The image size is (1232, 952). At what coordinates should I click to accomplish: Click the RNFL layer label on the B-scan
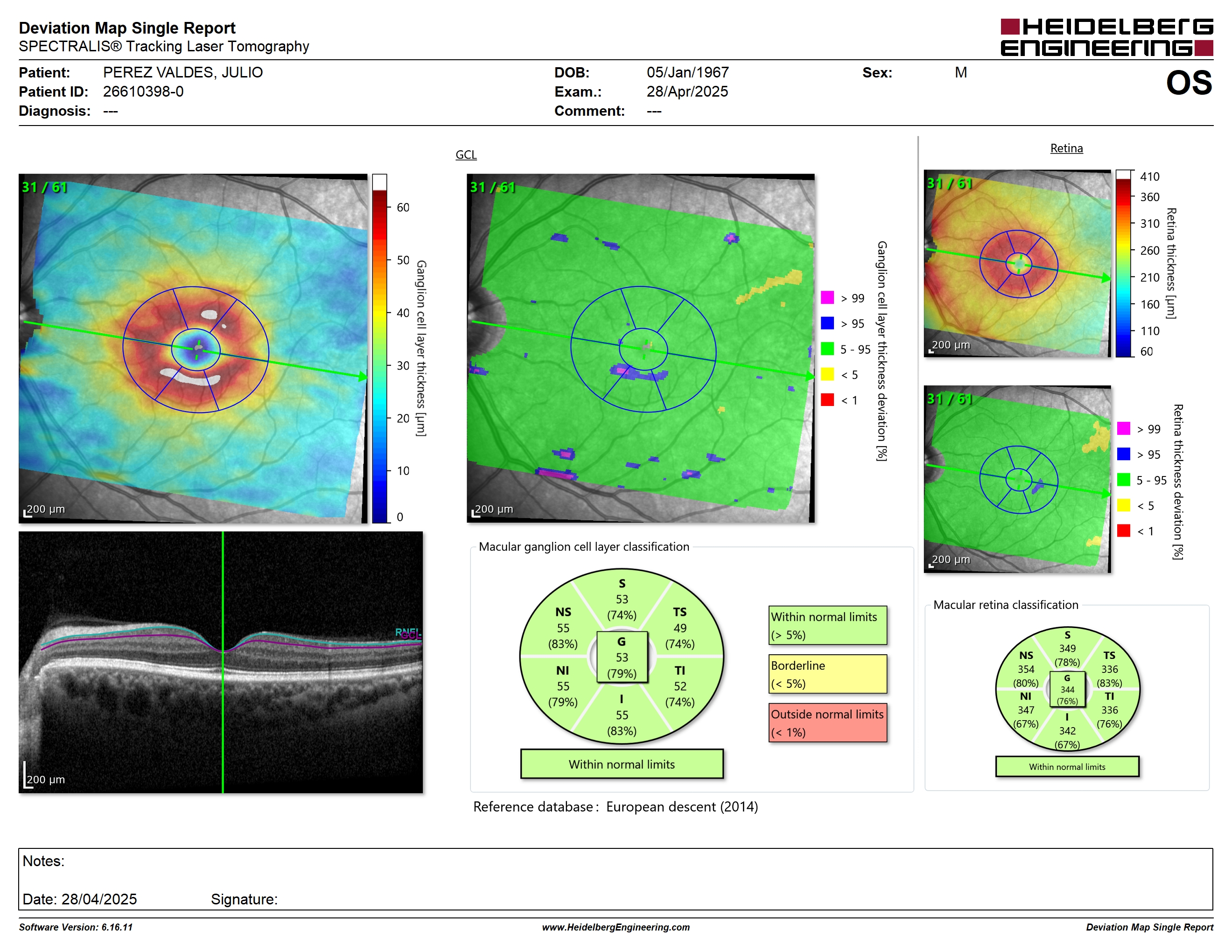407,632
